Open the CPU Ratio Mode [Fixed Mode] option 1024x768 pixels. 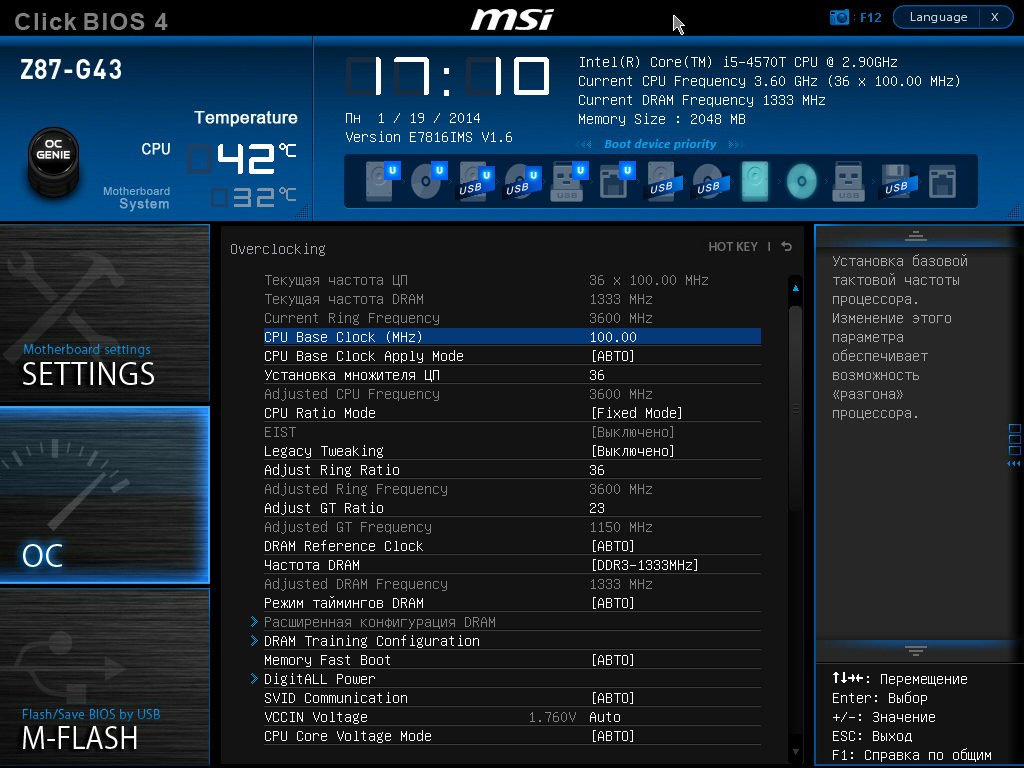512,413
